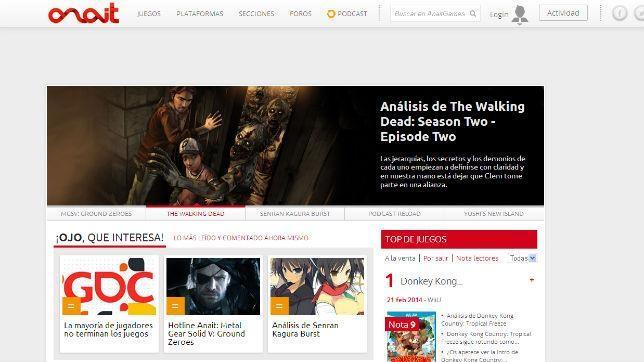Click the ¡Ojo, que interesa! heading

(x=110, y=237)
